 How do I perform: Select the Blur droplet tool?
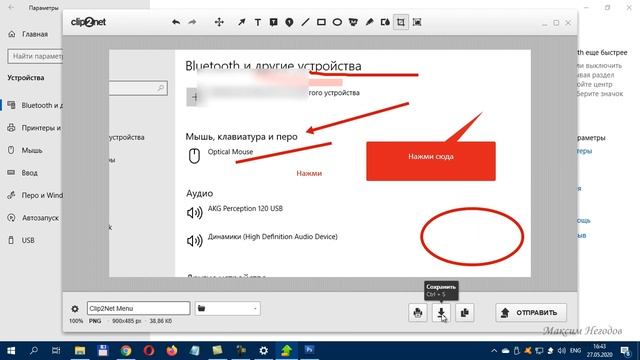[x=385, y=22]
